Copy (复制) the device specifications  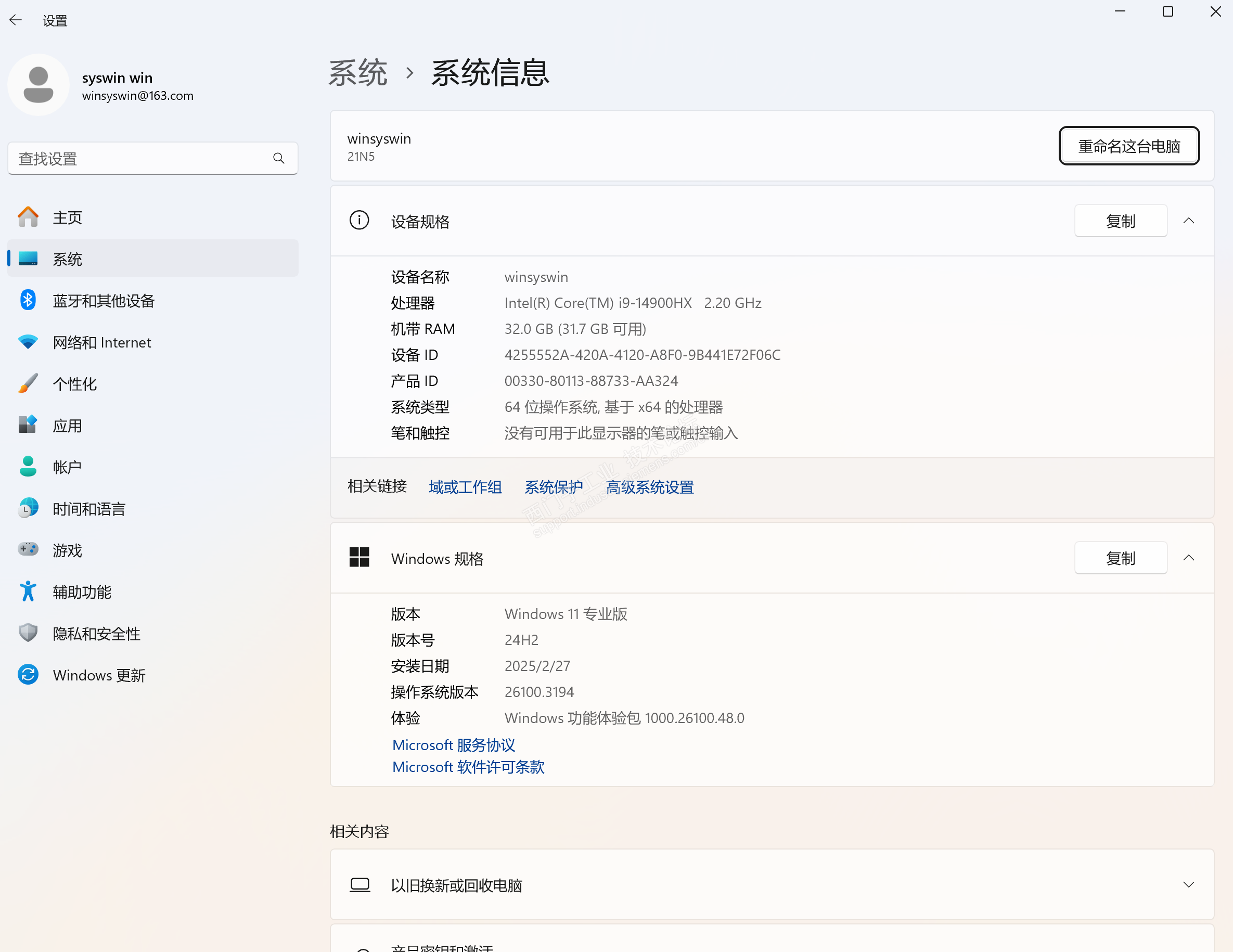point(1120,221)
